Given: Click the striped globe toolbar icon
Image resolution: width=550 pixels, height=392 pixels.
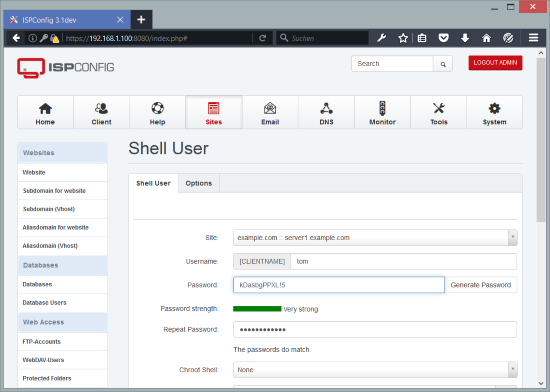Looking at the screenshot, I should tap(508, 38).
